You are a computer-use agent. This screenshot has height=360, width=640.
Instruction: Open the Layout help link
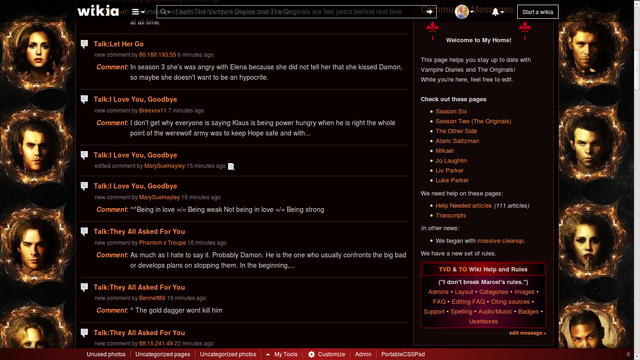464,292
